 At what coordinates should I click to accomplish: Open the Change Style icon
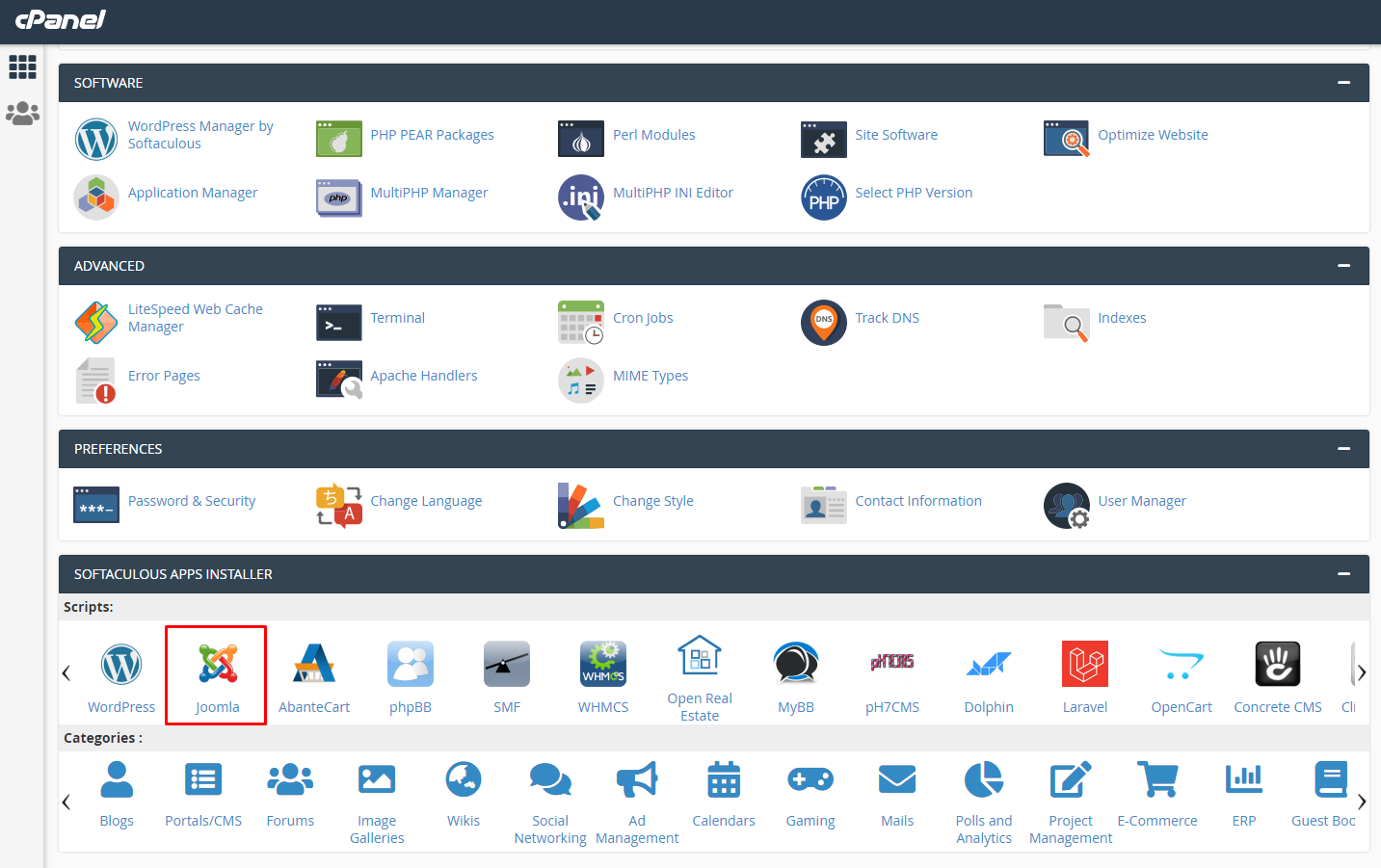(581, 506)
